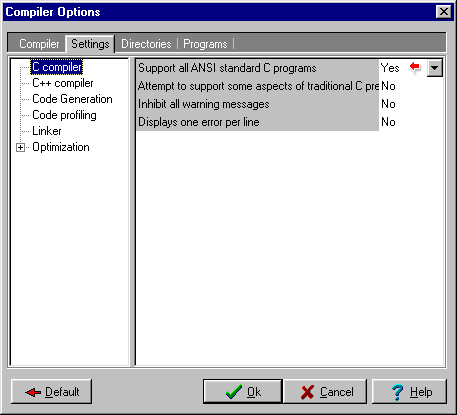The image size is (457, 415).
Task: Open Code profiling settings
Action: point(64,115)
